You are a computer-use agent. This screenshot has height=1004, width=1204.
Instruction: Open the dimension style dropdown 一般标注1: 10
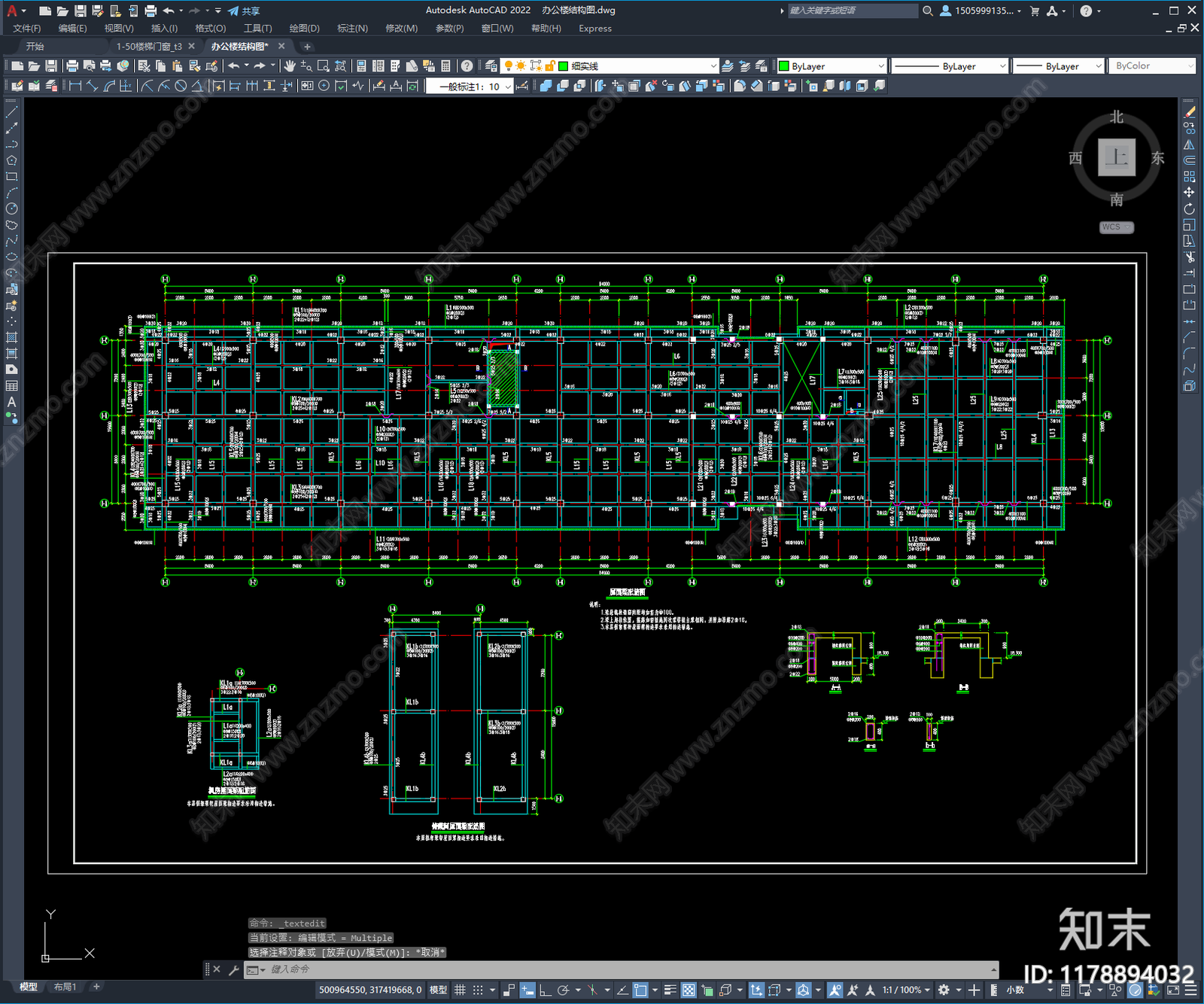(470, 87)
